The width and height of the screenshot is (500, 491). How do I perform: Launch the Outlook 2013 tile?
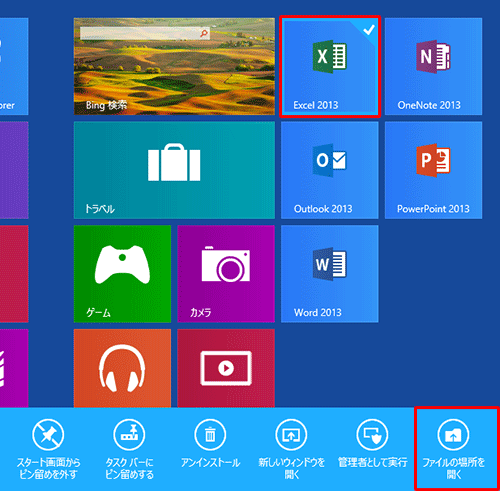point(330,170)
